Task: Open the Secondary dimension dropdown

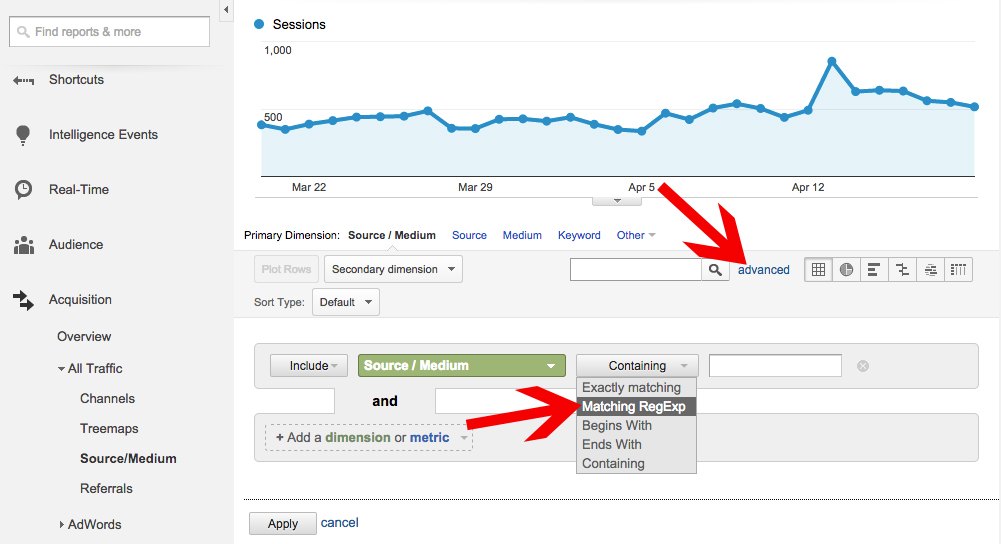Action: point(393,269)
